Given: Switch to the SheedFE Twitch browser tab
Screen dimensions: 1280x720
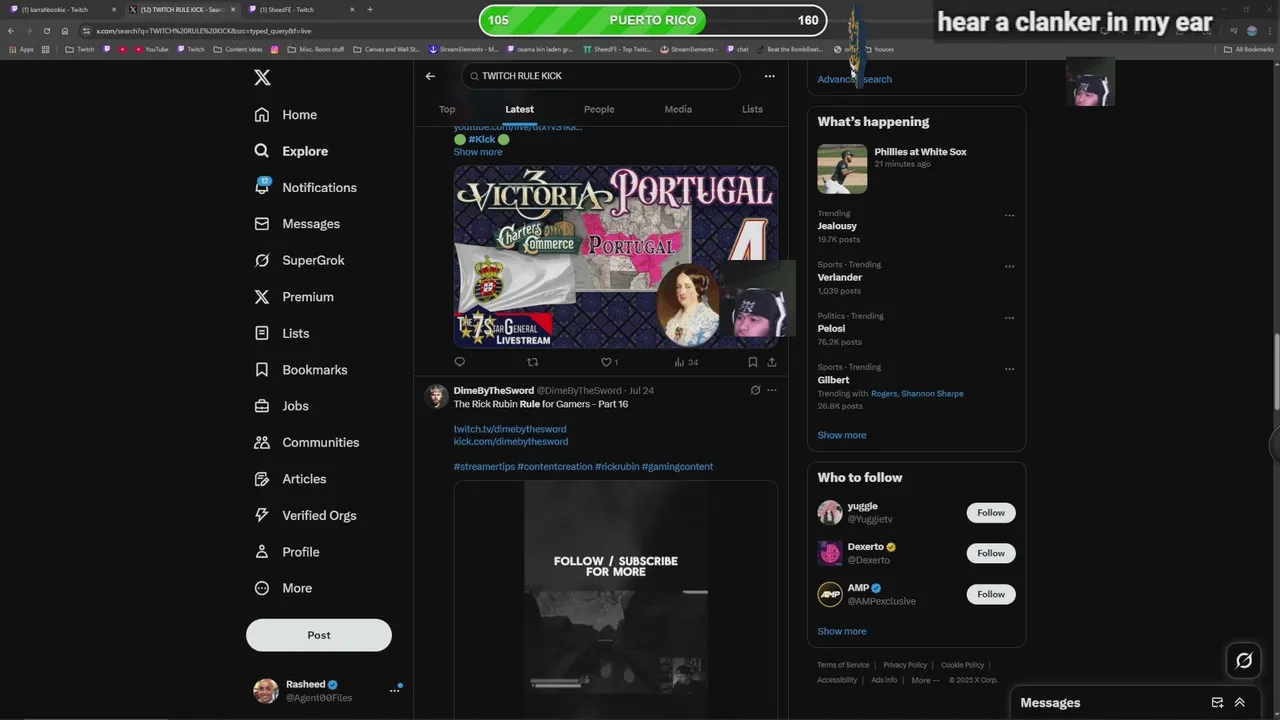Looking at the screenshot, I should tap(300, 9).
